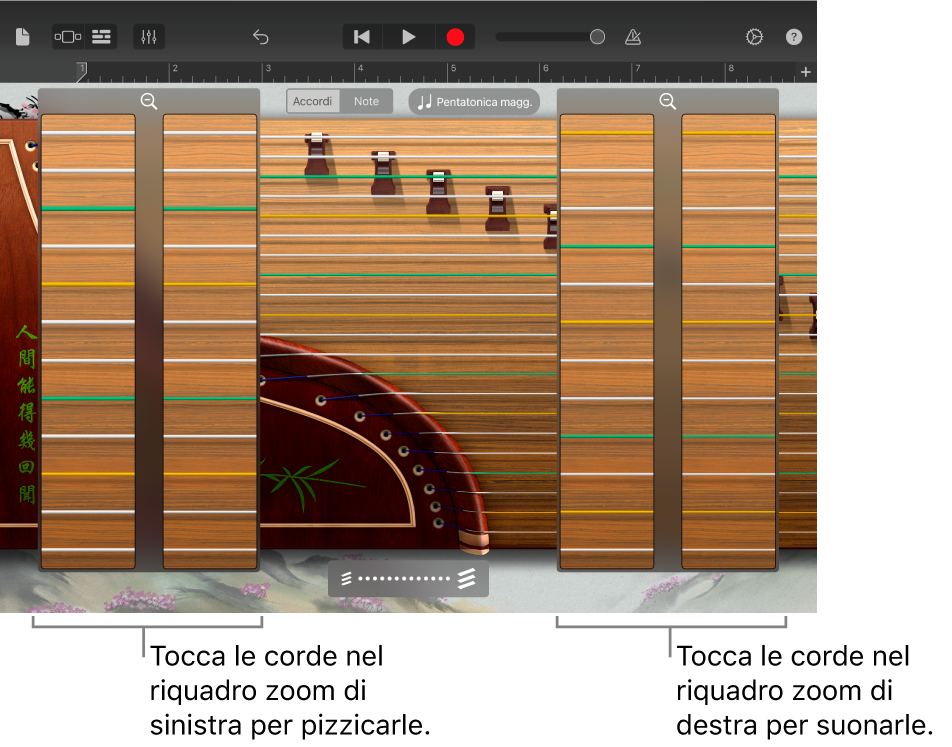Zoom out the right chord strips with the magnifier
952x747 pixels.
click(667, 101)
